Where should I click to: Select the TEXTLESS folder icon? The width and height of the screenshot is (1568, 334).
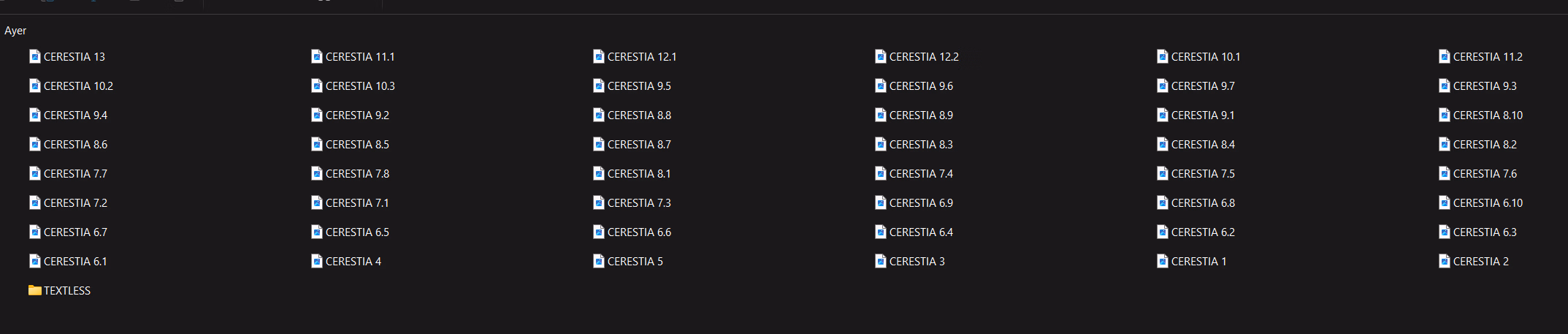[x=34, y=290]
